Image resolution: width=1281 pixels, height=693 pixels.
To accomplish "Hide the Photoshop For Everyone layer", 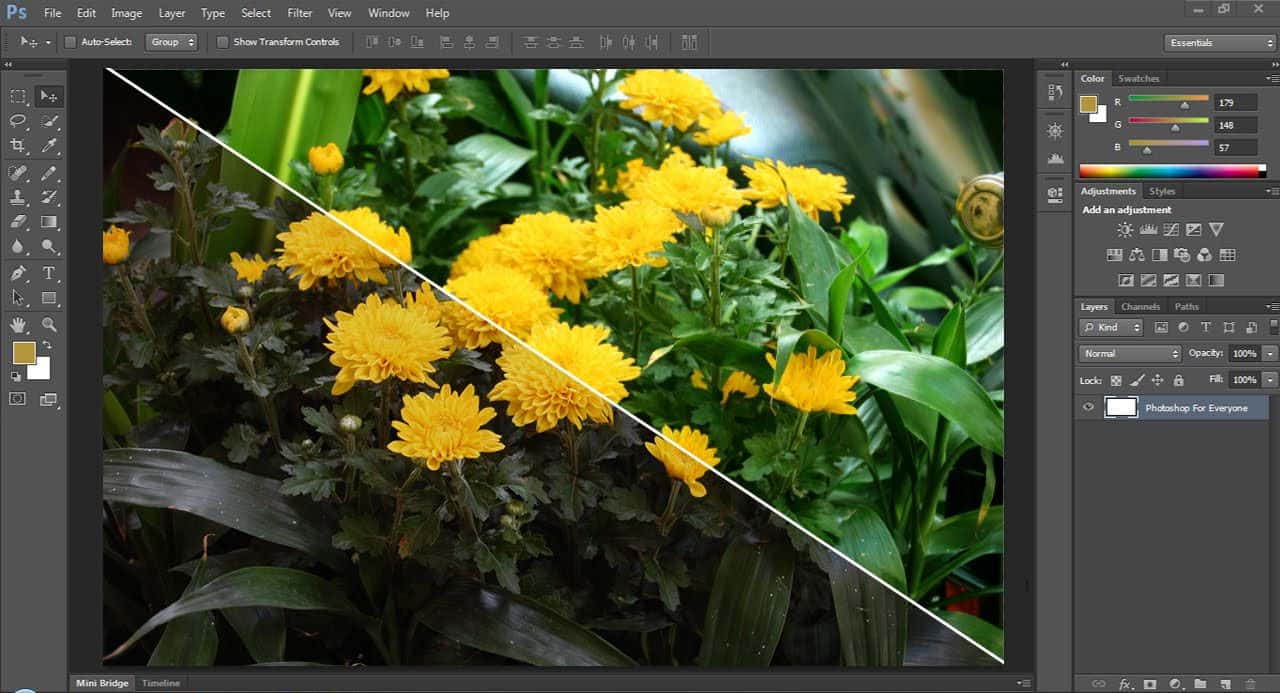I will click(1088, 408).
